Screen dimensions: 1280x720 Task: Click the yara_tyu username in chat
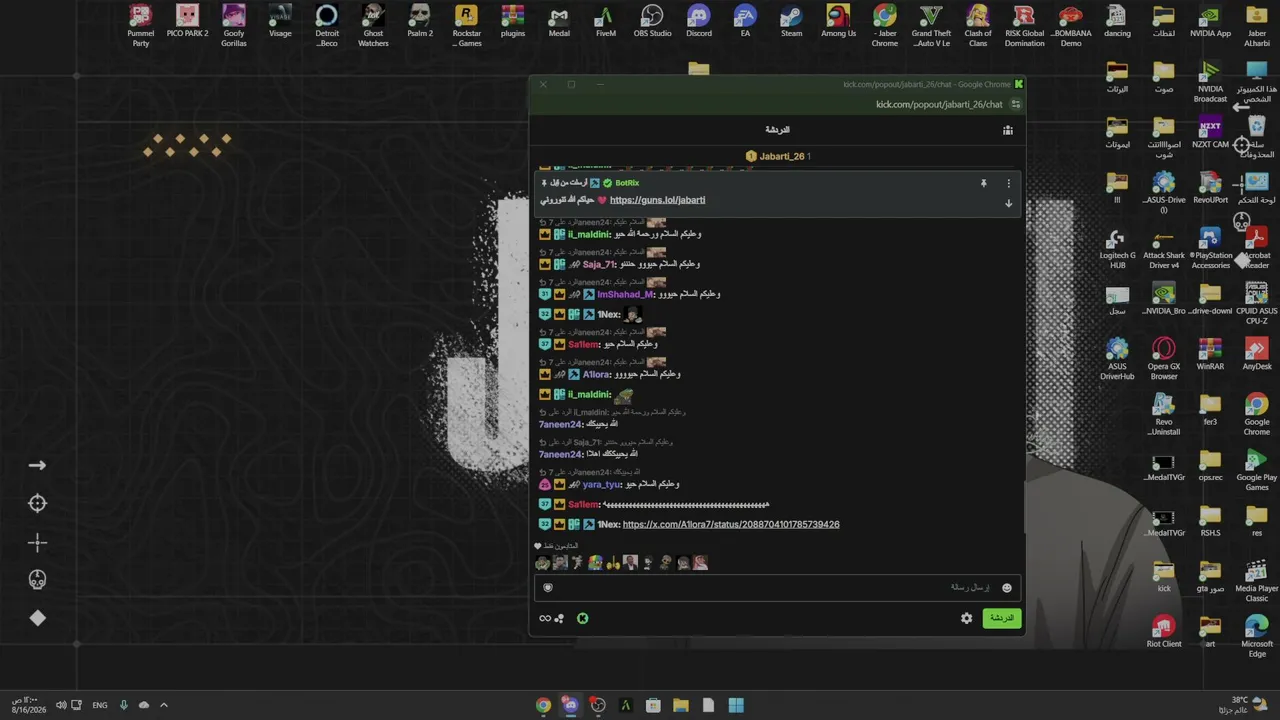[602, 484]
